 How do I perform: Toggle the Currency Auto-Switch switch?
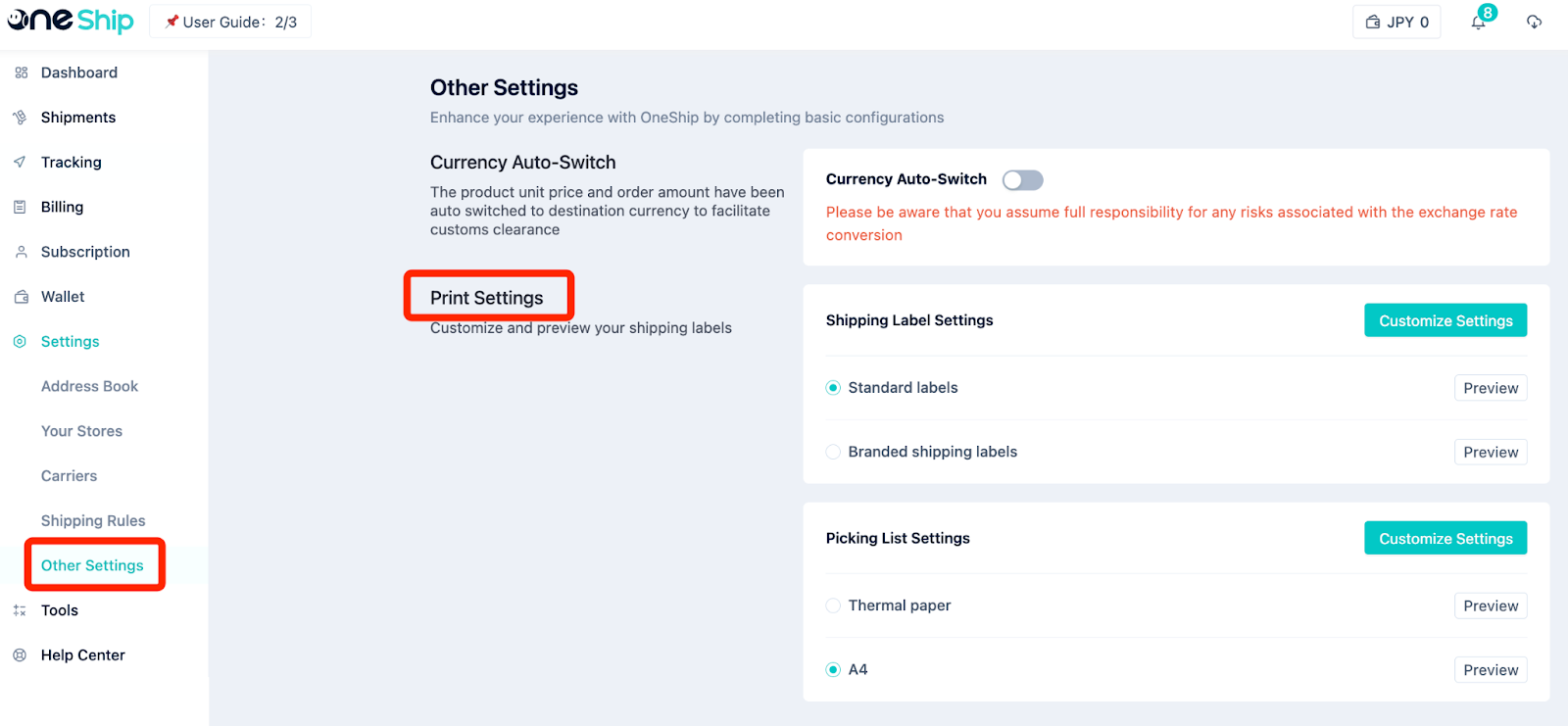click(x=1022, y=180)
